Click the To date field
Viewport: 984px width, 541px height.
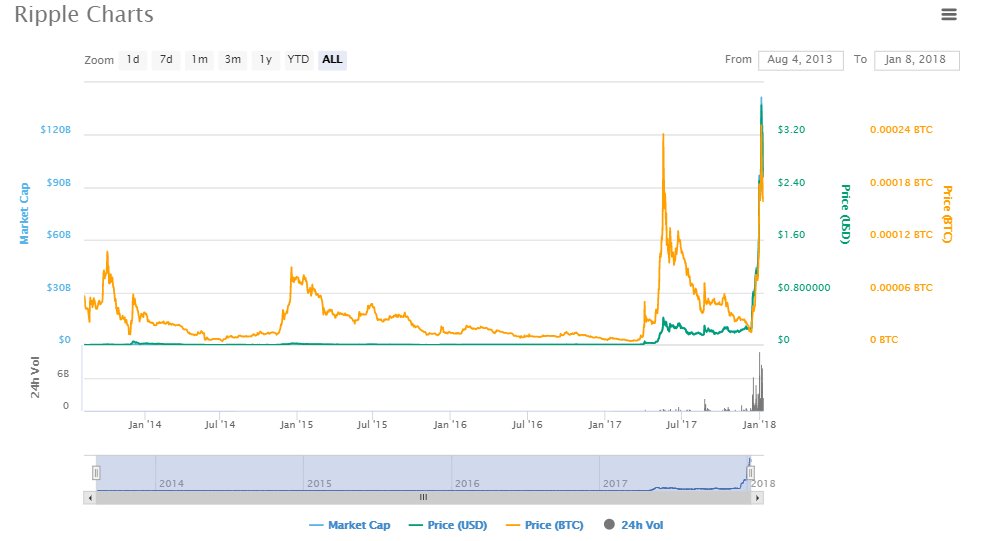tap(916, 60)
